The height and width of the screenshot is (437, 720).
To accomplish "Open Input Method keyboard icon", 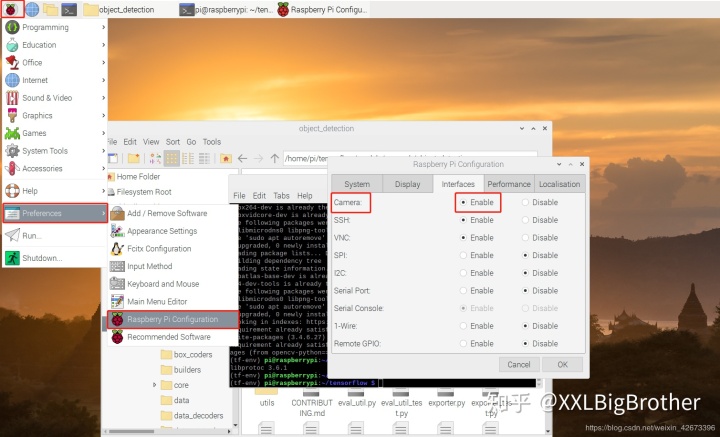I will click(x=118, y=266).
